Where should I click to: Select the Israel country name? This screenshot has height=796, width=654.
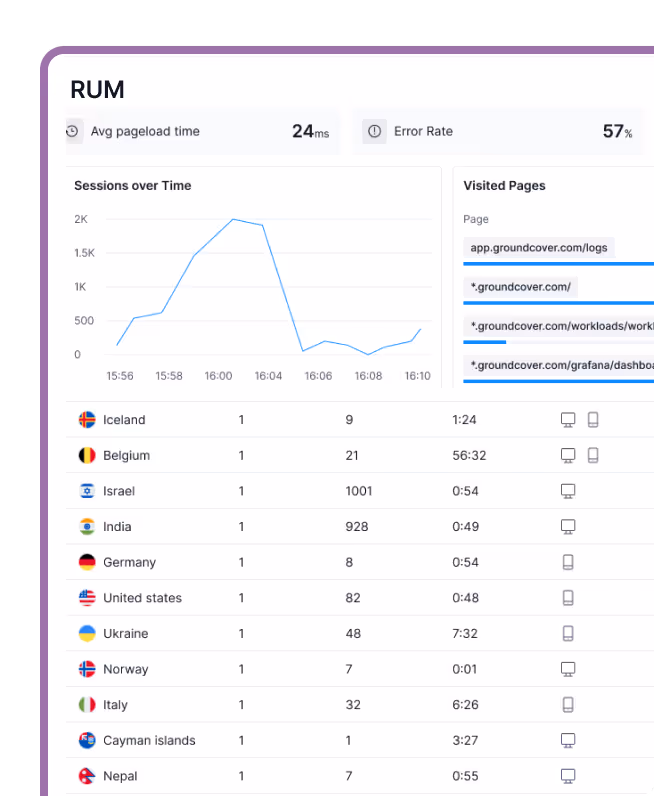click(x=119, y=491)
